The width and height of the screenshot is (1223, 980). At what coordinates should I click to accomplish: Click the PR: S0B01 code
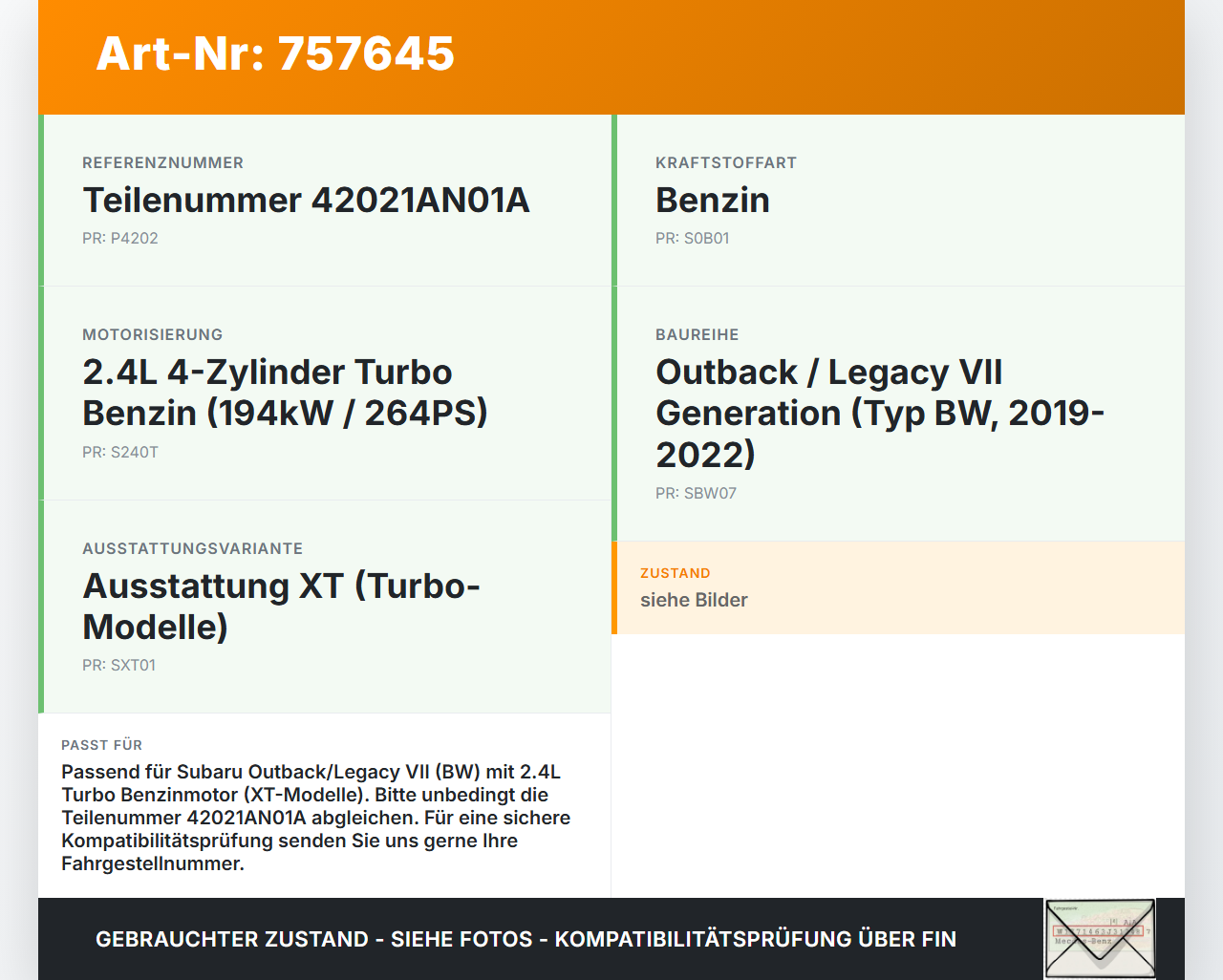tap(693, 238)
